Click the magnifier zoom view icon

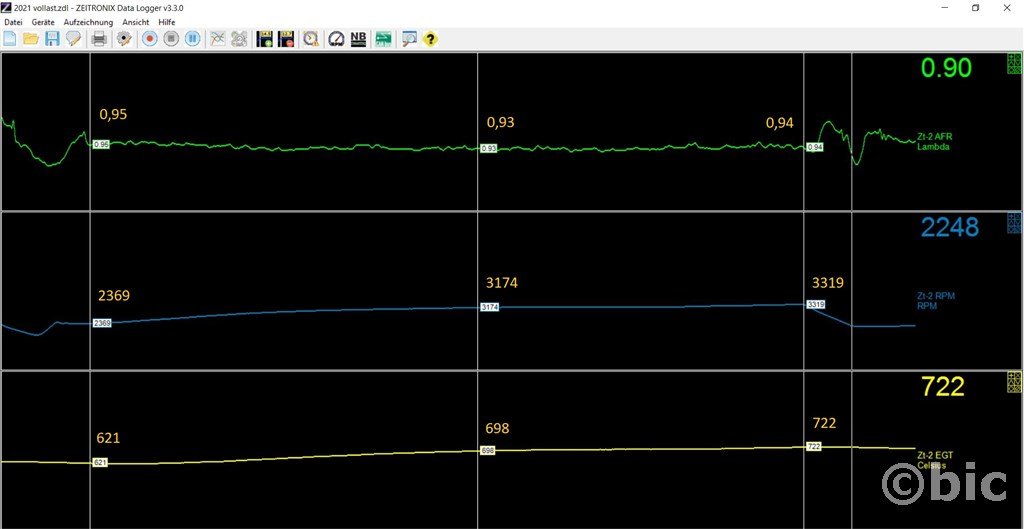(x=408, y=39)
